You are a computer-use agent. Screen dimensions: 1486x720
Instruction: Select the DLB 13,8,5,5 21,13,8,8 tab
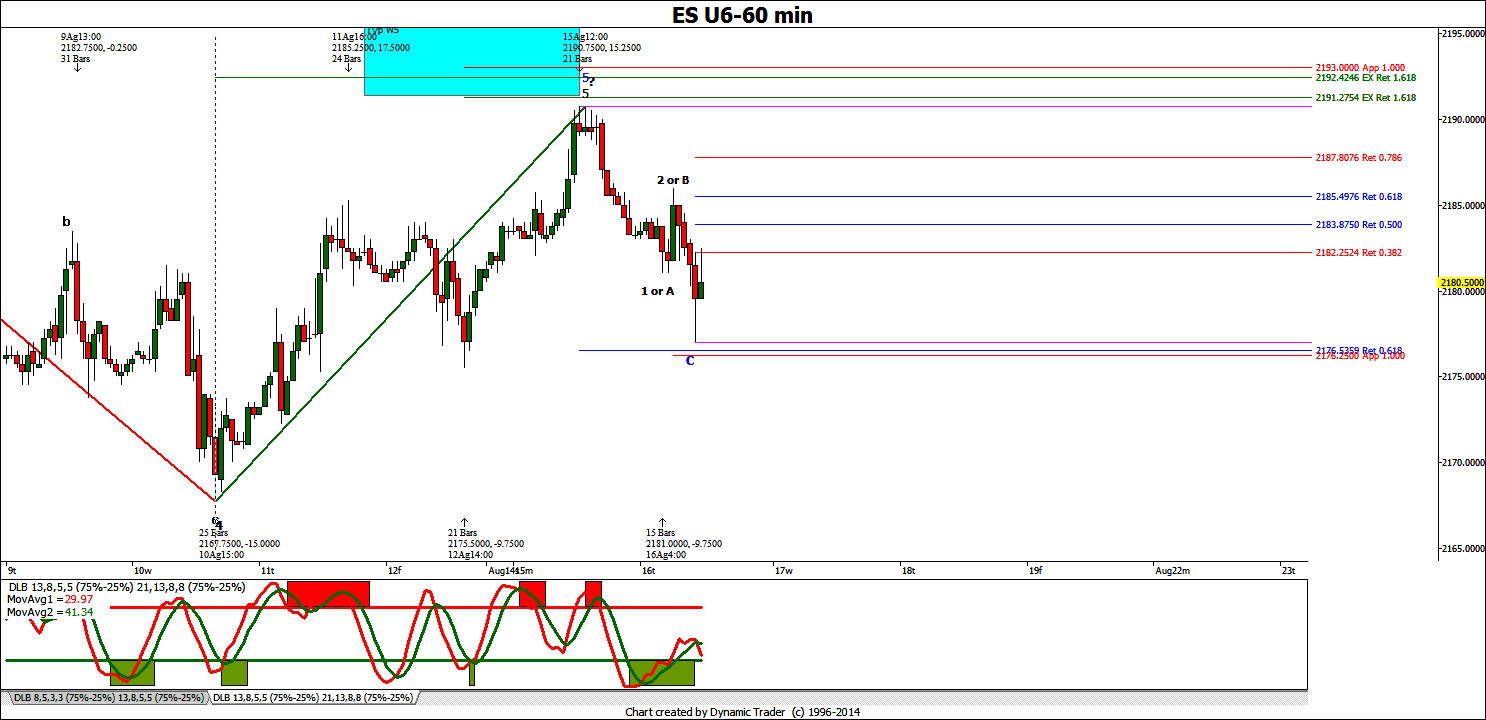coord(311,697)
